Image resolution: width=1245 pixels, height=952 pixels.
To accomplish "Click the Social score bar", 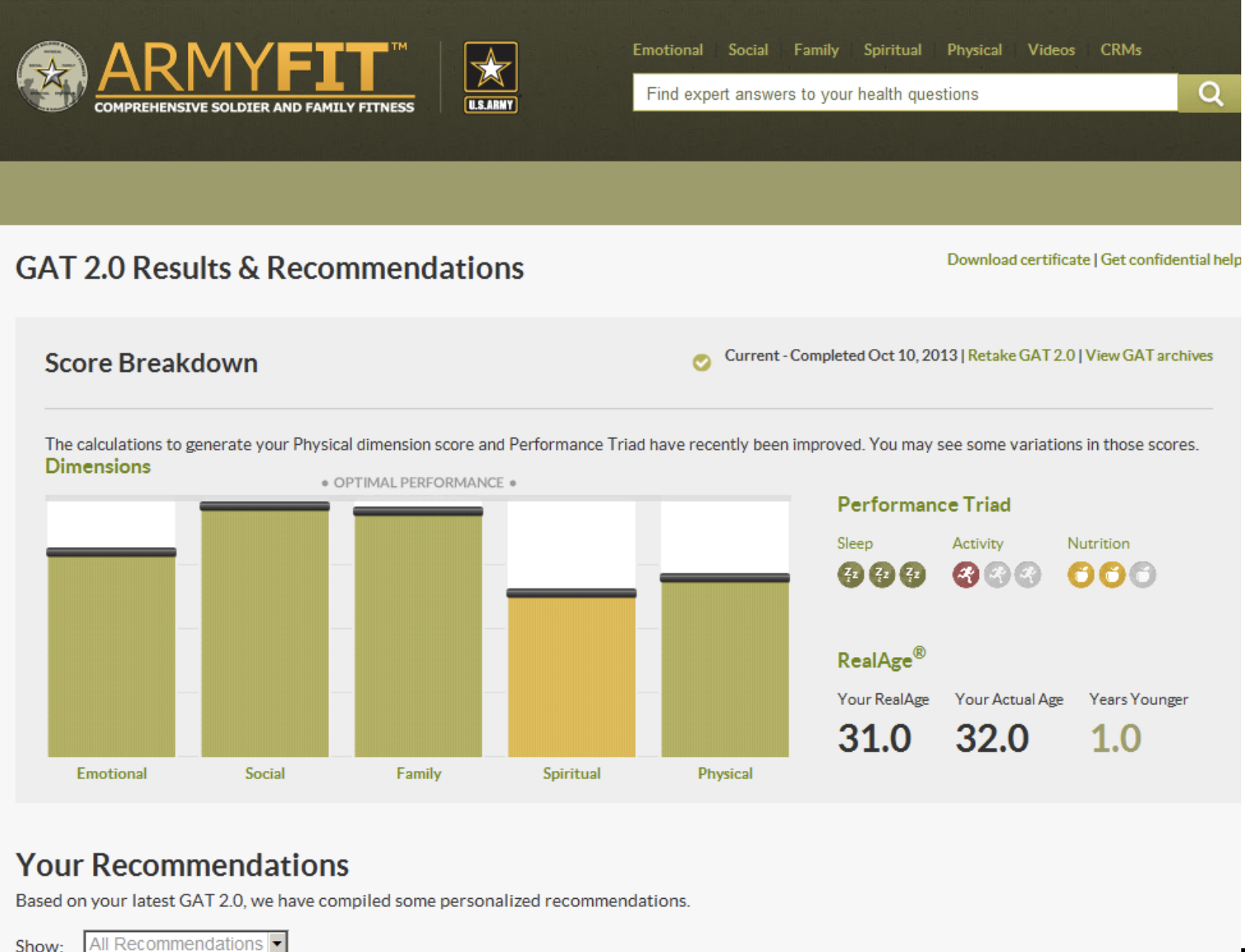I will point(265,630).
